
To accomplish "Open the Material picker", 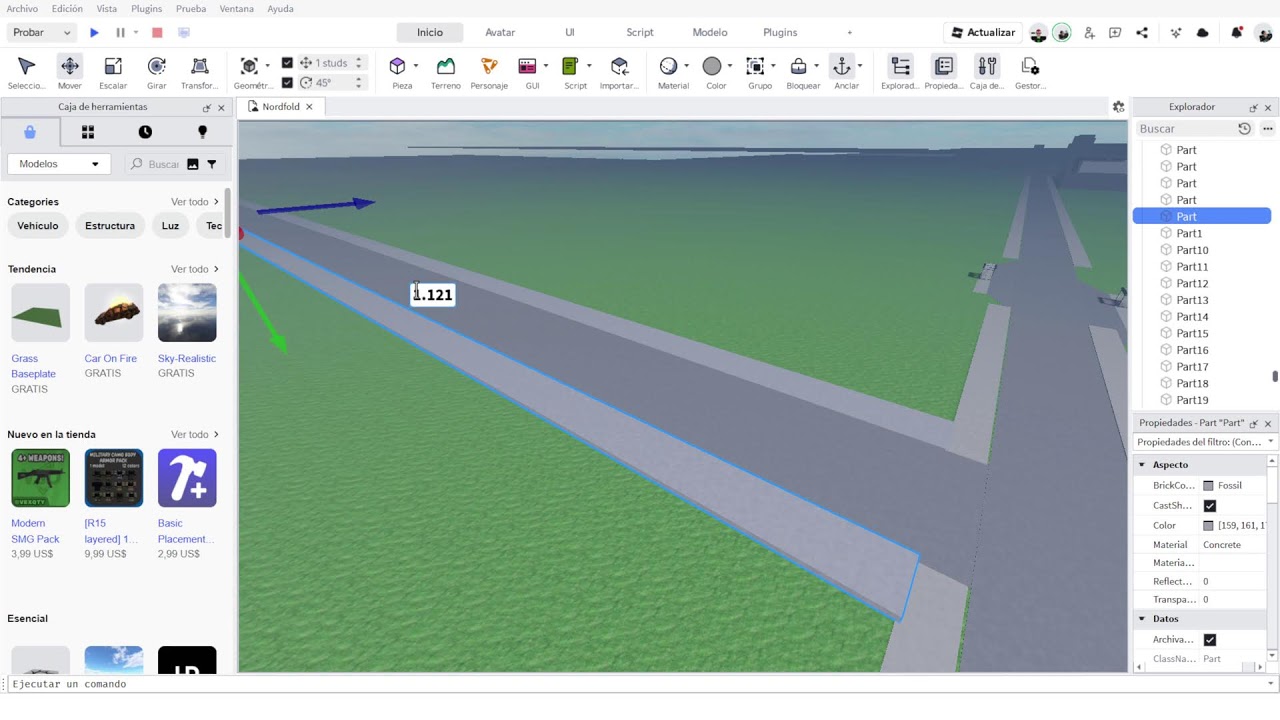I will click(x=669, y=67).
